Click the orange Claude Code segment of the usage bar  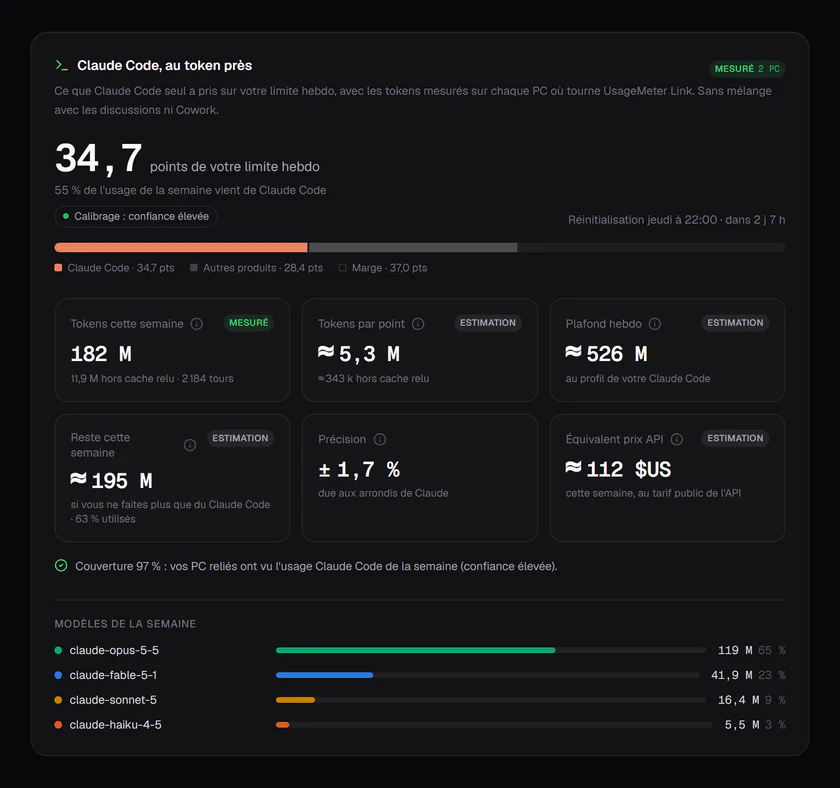[181, 247]
